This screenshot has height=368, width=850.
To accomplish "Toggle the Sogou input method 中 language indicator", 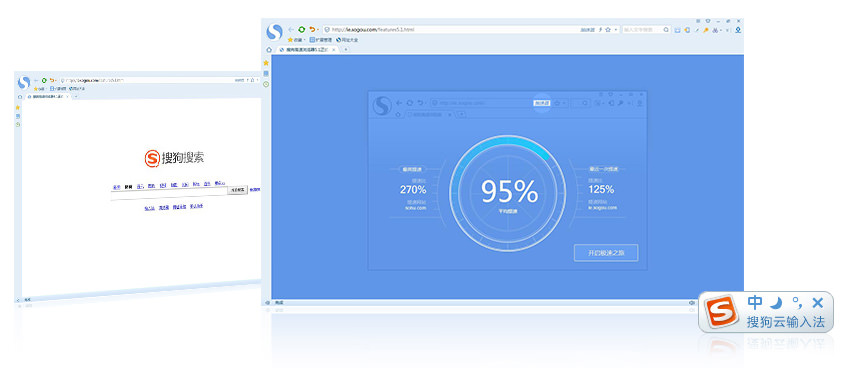I will click(755, 302).
